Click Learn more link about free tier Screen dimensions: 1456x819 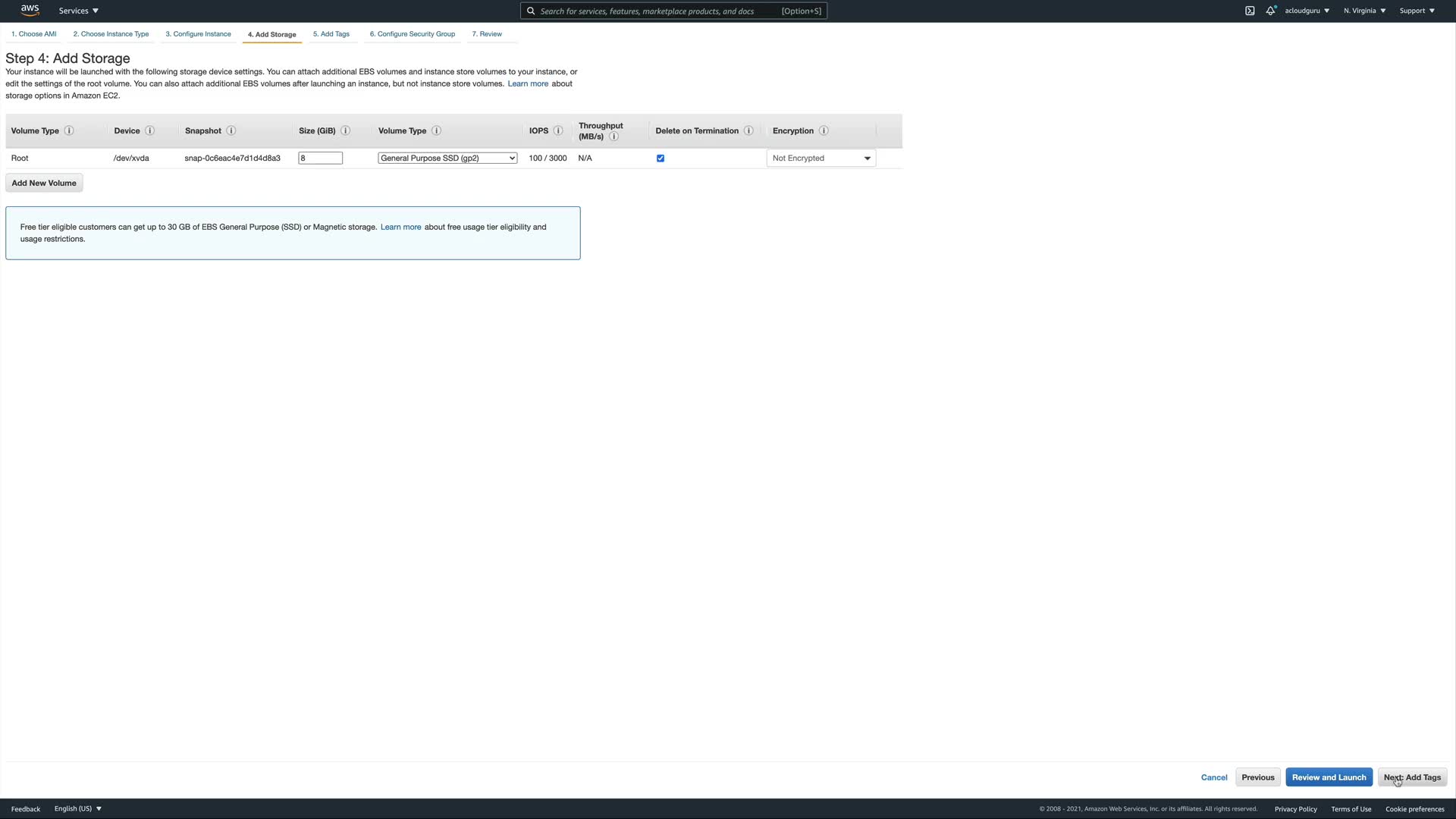[x=400, y=227]
